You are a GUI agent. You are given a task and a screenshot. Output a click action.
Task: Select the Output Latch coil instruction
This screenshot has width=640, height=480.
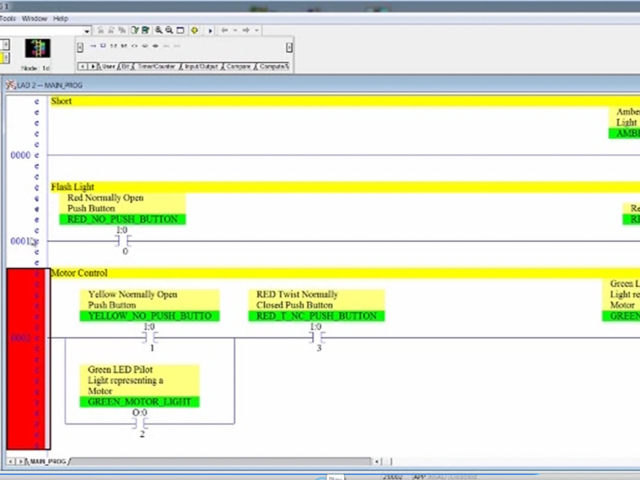(x=145, y=46)
